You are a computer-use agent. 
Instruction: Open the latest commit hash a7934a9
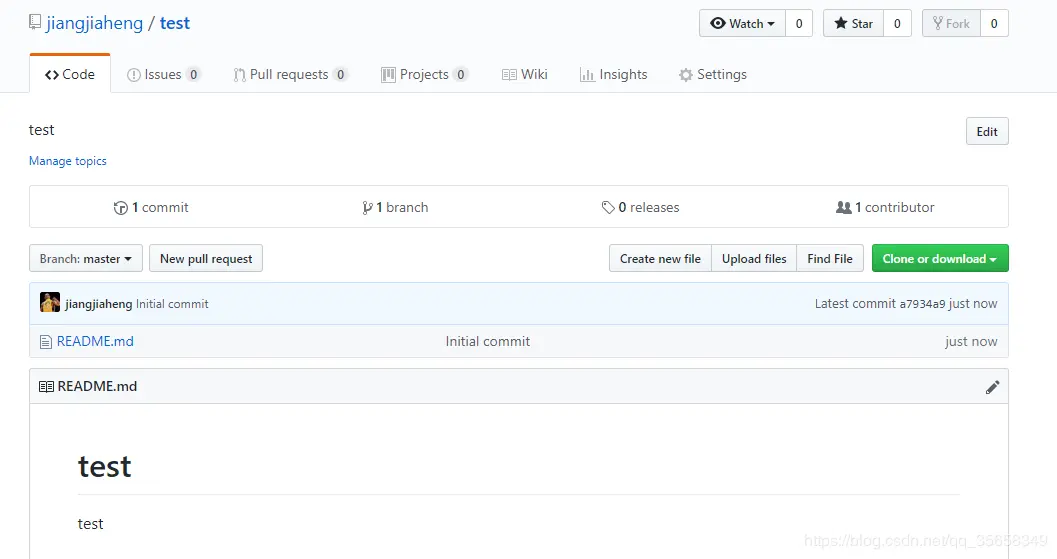922,303
